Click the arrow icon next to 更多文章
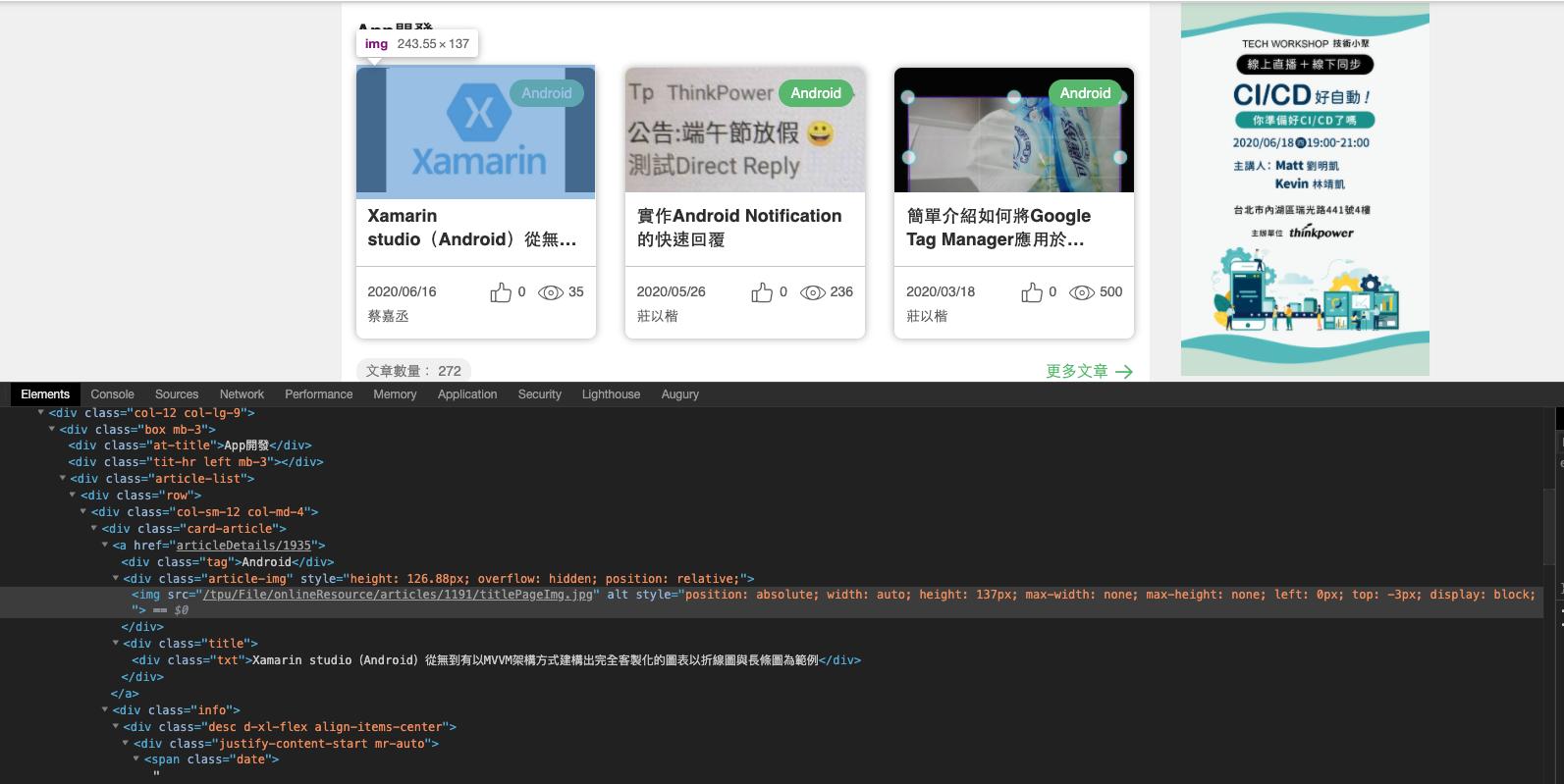This screenshot has width=1564, height=784. pos(1124,372)
